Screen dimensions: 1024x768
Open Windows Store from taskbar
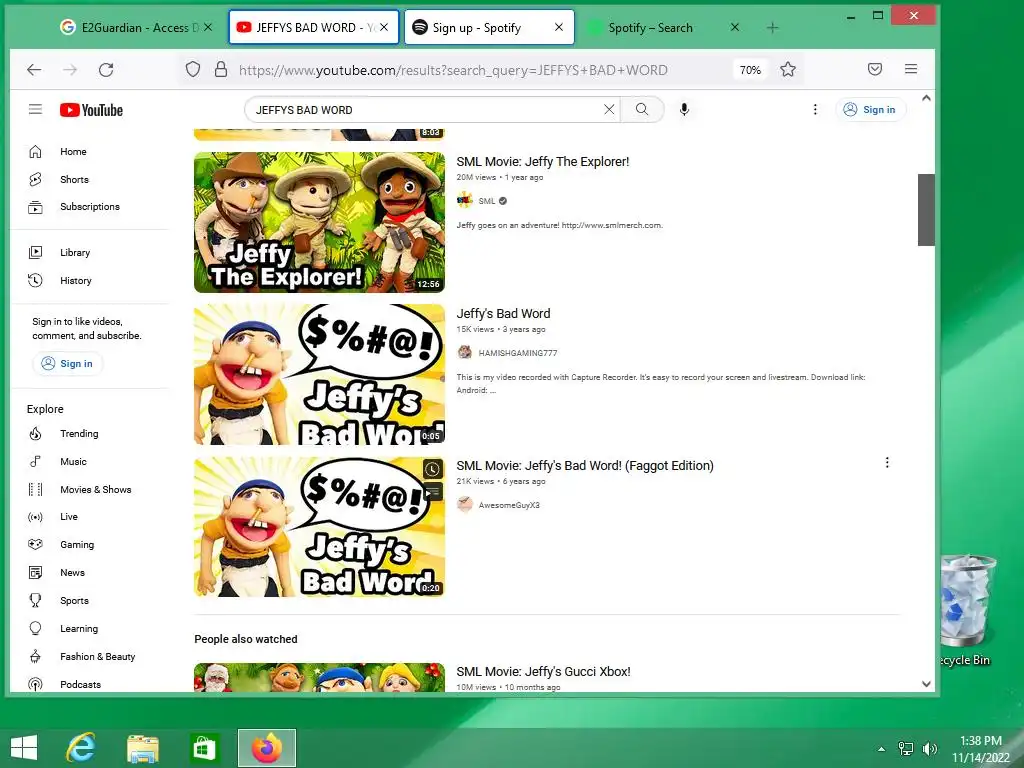coord(203,748)
